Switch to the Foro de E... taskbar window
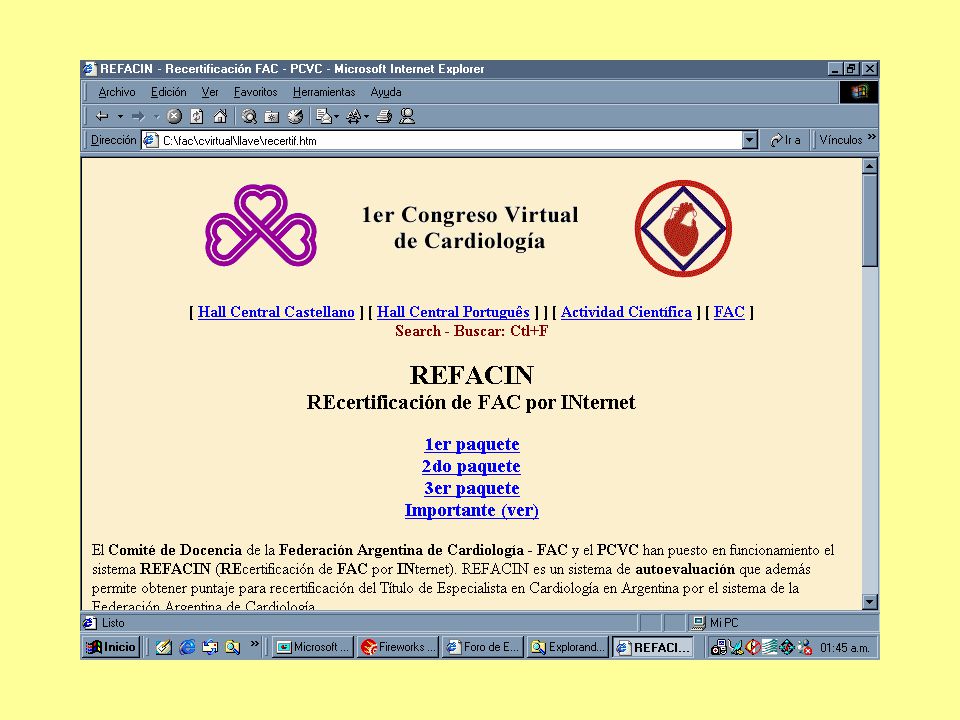The height and width of the screenshot is (720, 960). pyautogui.click(x=482, y=647)
